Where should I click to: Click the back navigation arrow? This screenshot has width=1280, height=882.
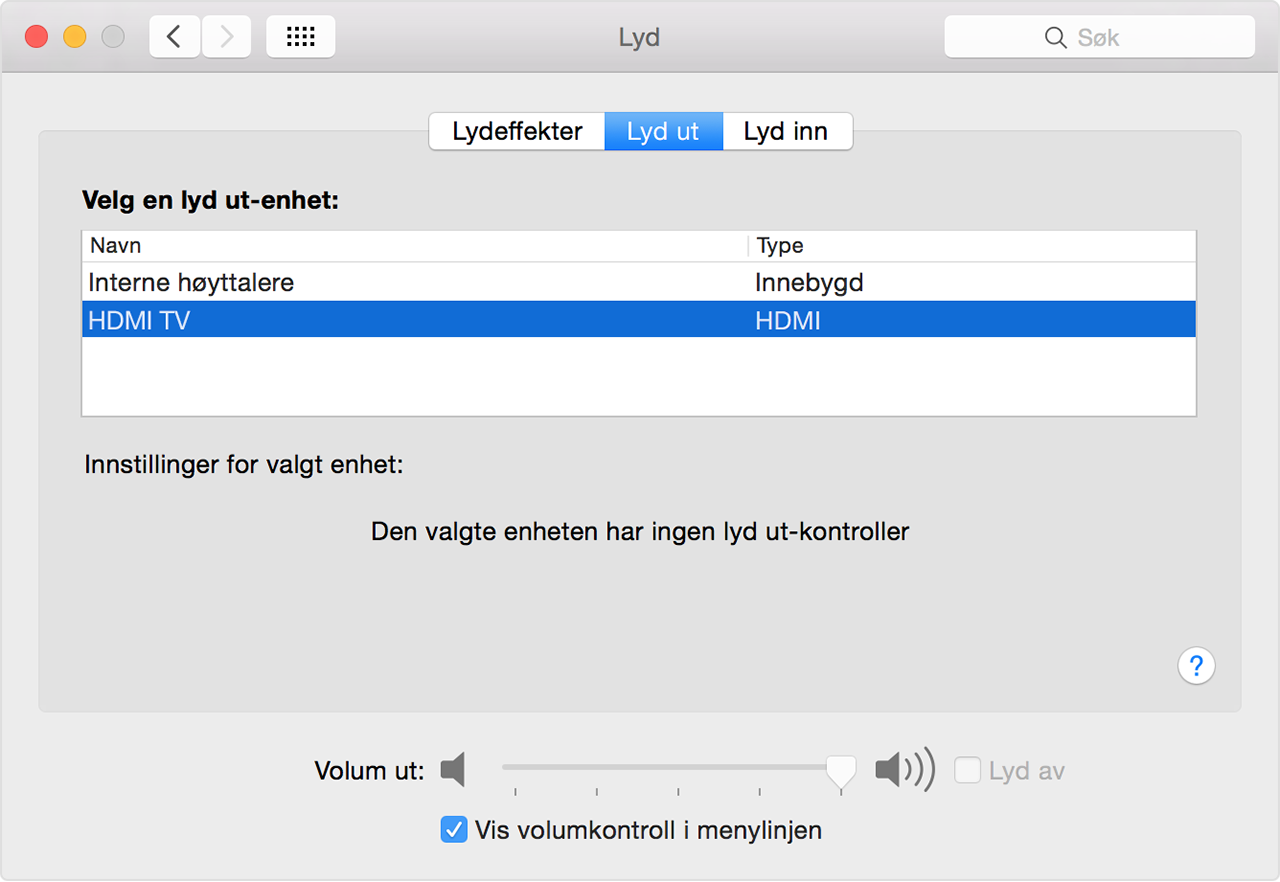click(x=175, y=37)
